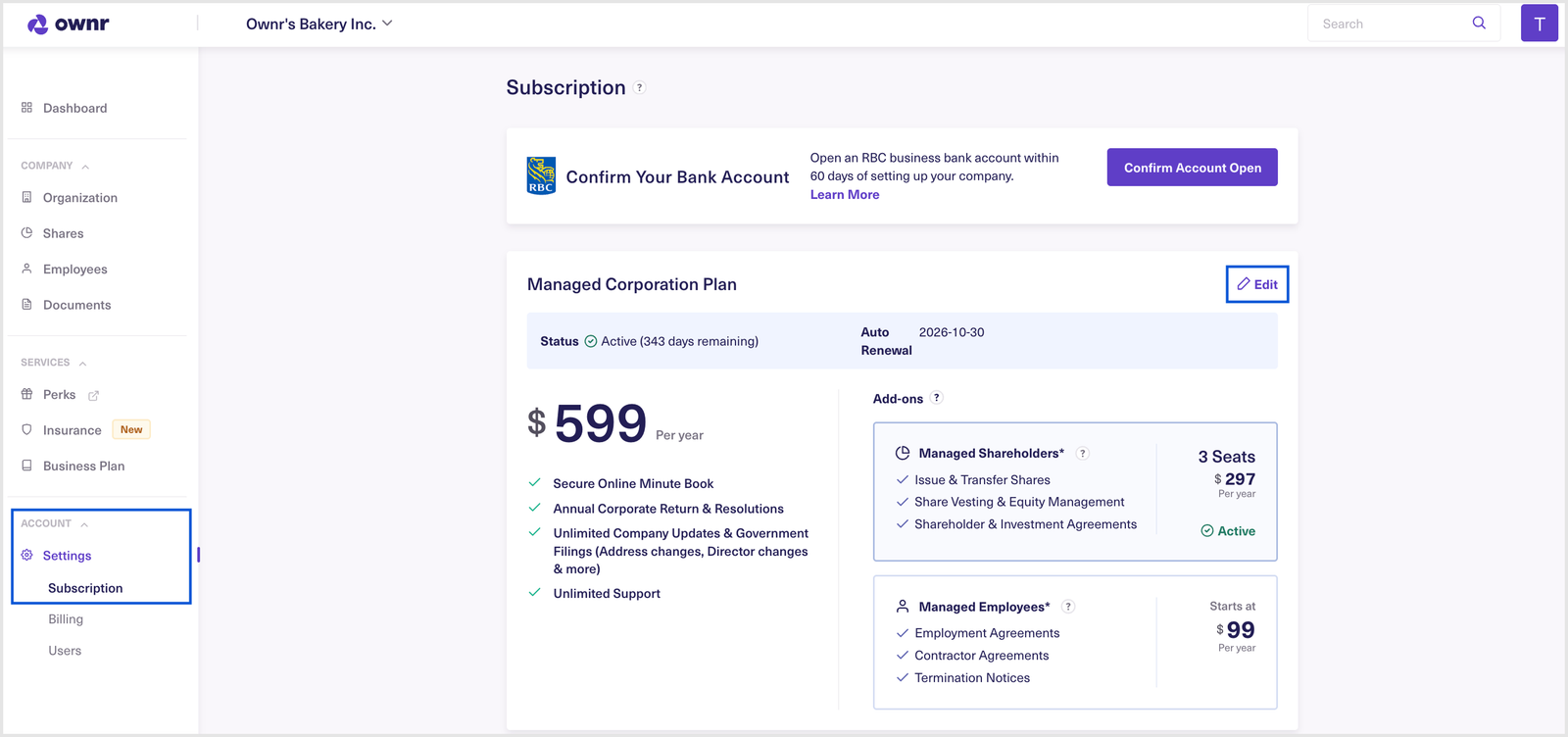Viewport: 1568px width, 737px height.
Task: Click the Managed Employees help icon
Action: [x=1068, y=607]
